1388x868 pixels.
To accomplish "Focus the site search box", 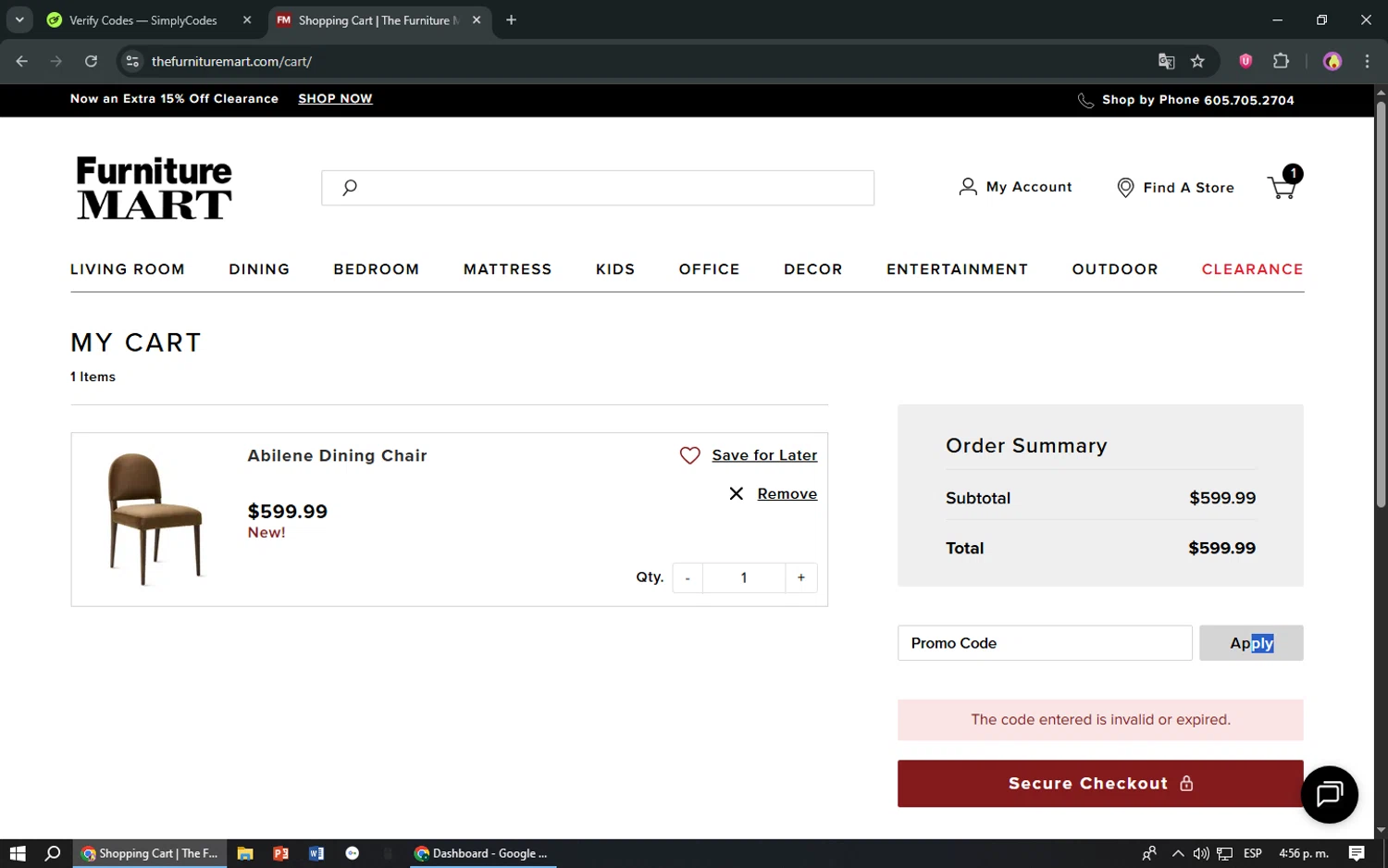I will [598, 188].
